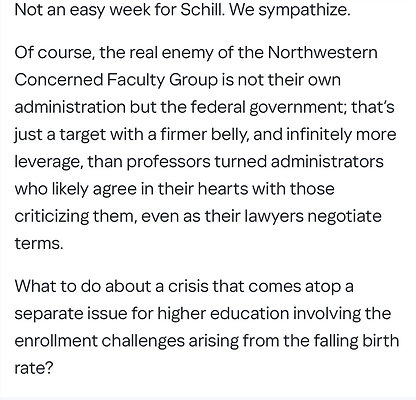Screen dimensions: 416x400
Task: Click the word "professors" in the text
Action: point(169,163)
